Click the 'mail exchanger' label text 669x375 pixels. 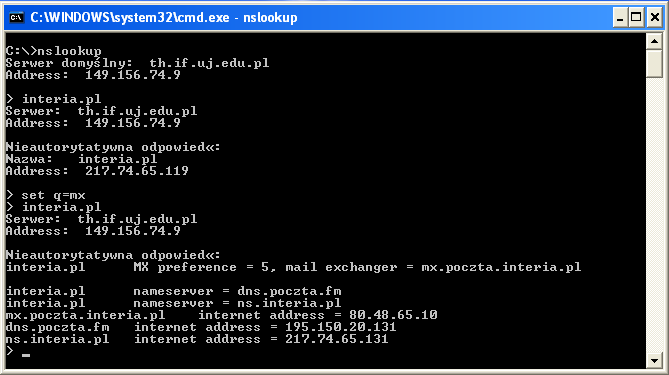coord(341,267)
